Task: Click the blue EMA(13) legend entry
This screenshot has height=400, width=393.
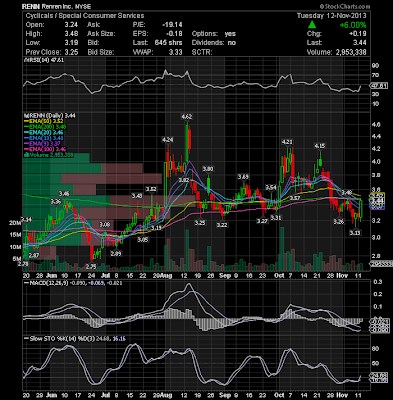Action: click(45, 138)
